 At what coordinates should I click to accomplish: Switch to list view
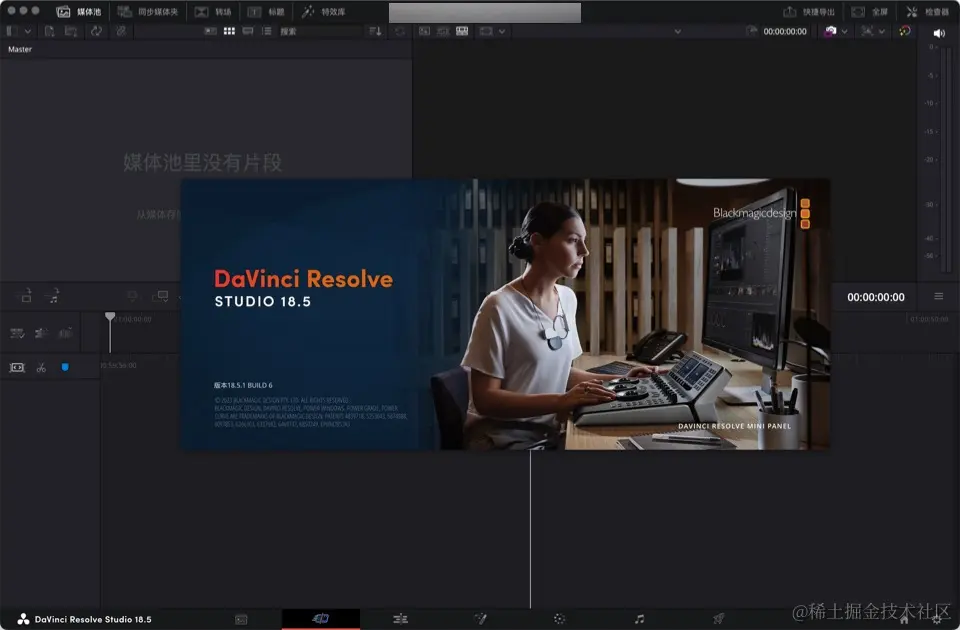click(x=267, y=31)
